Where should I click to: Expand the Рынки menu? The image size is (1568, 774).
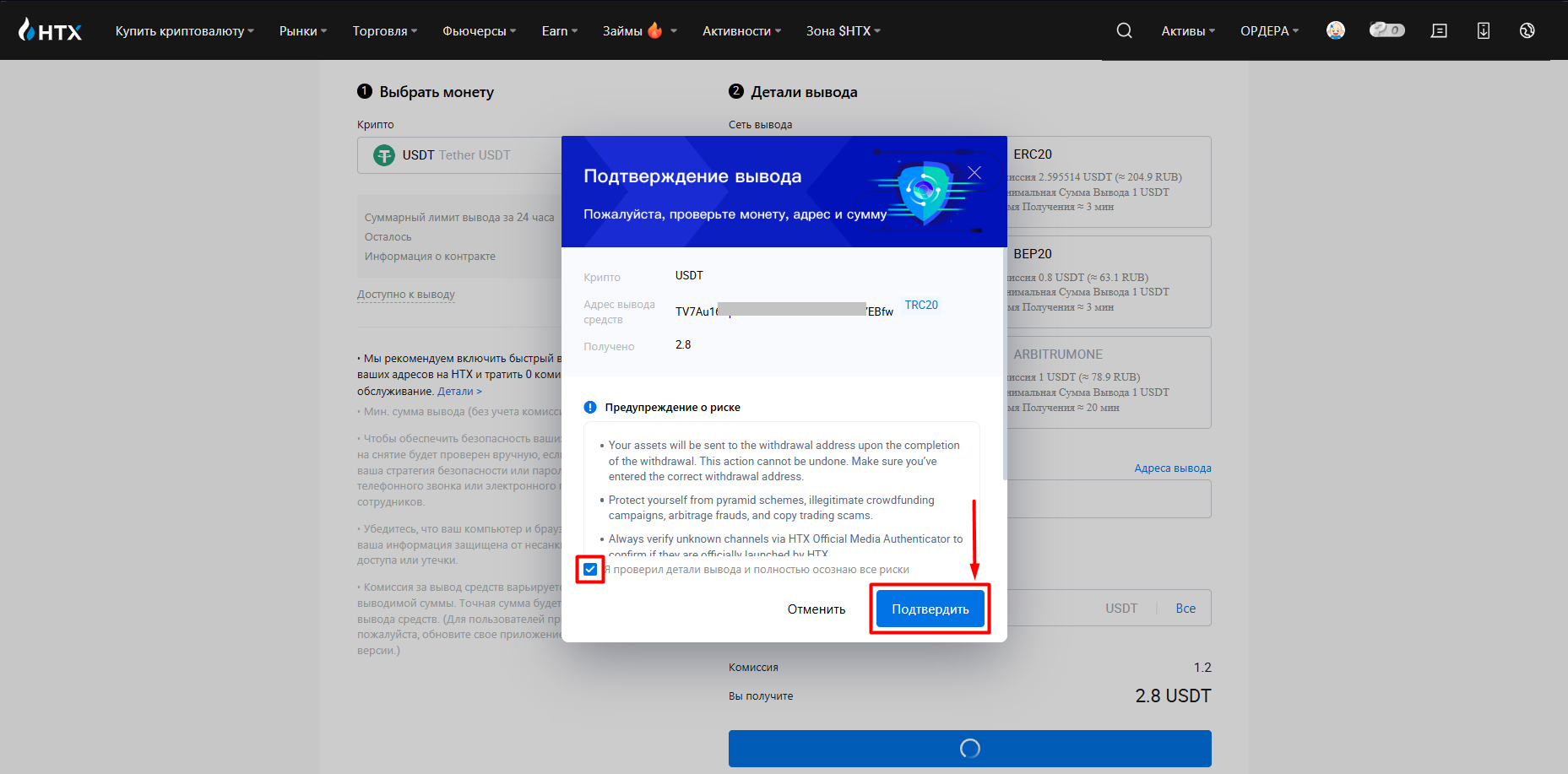[x=303, y=30]
